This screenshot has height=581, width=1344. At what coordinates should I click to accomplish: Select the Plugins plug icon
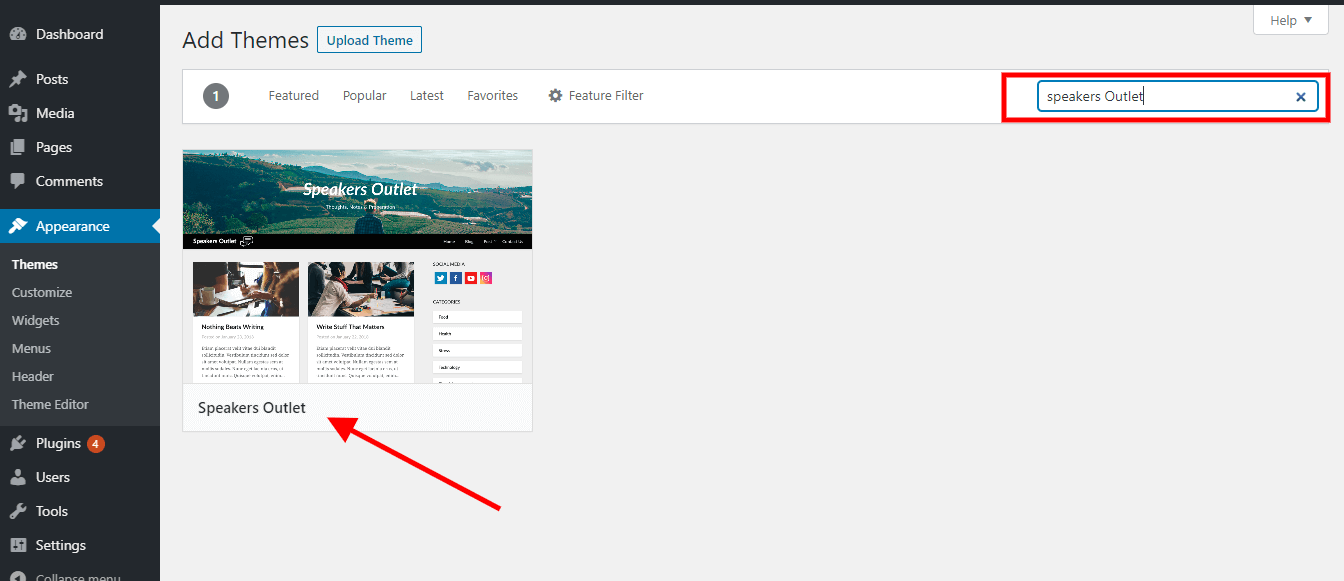(20, 443)
